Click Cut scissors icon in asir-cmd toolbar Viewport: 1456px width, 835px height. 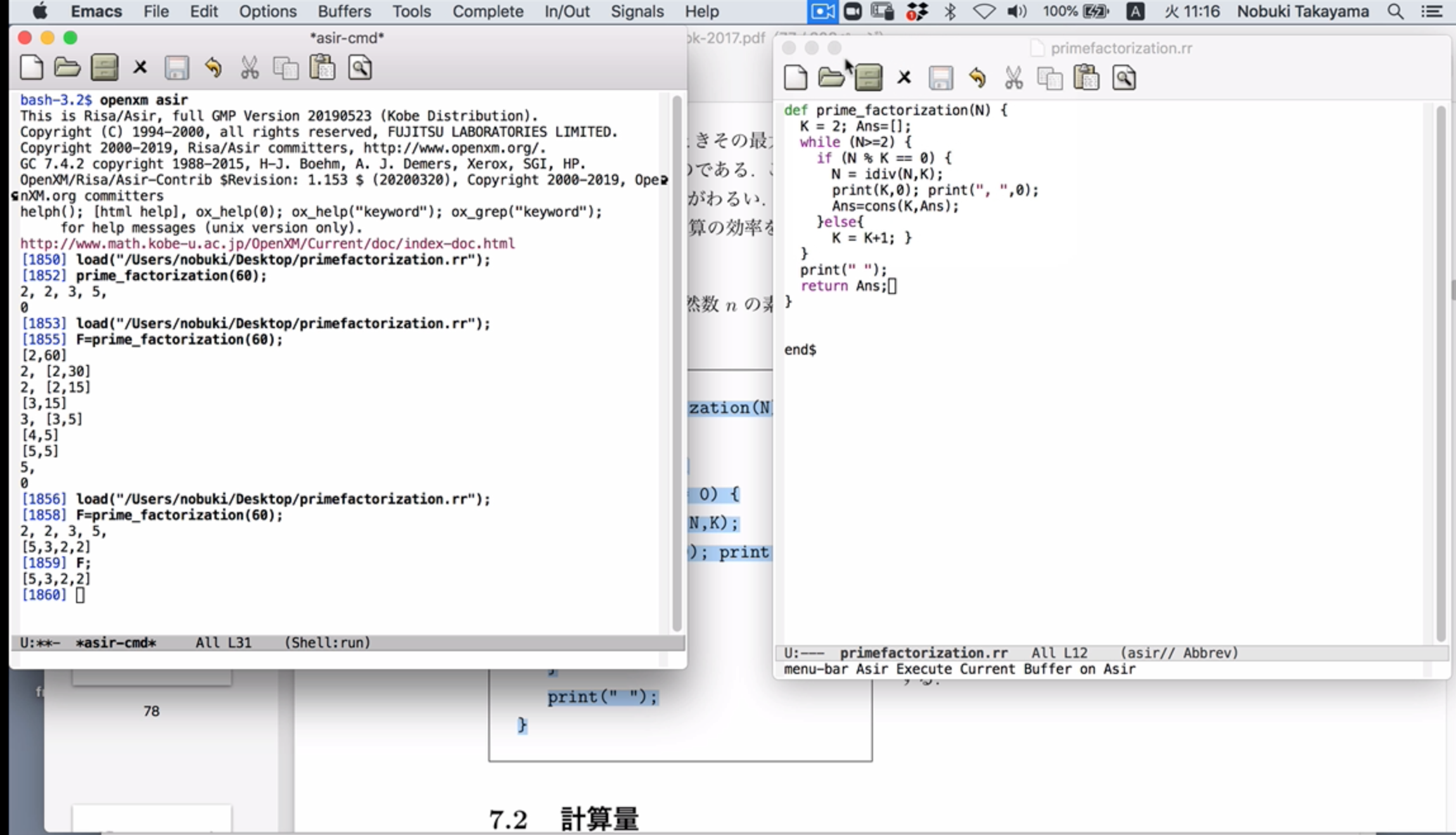(250, 68)
